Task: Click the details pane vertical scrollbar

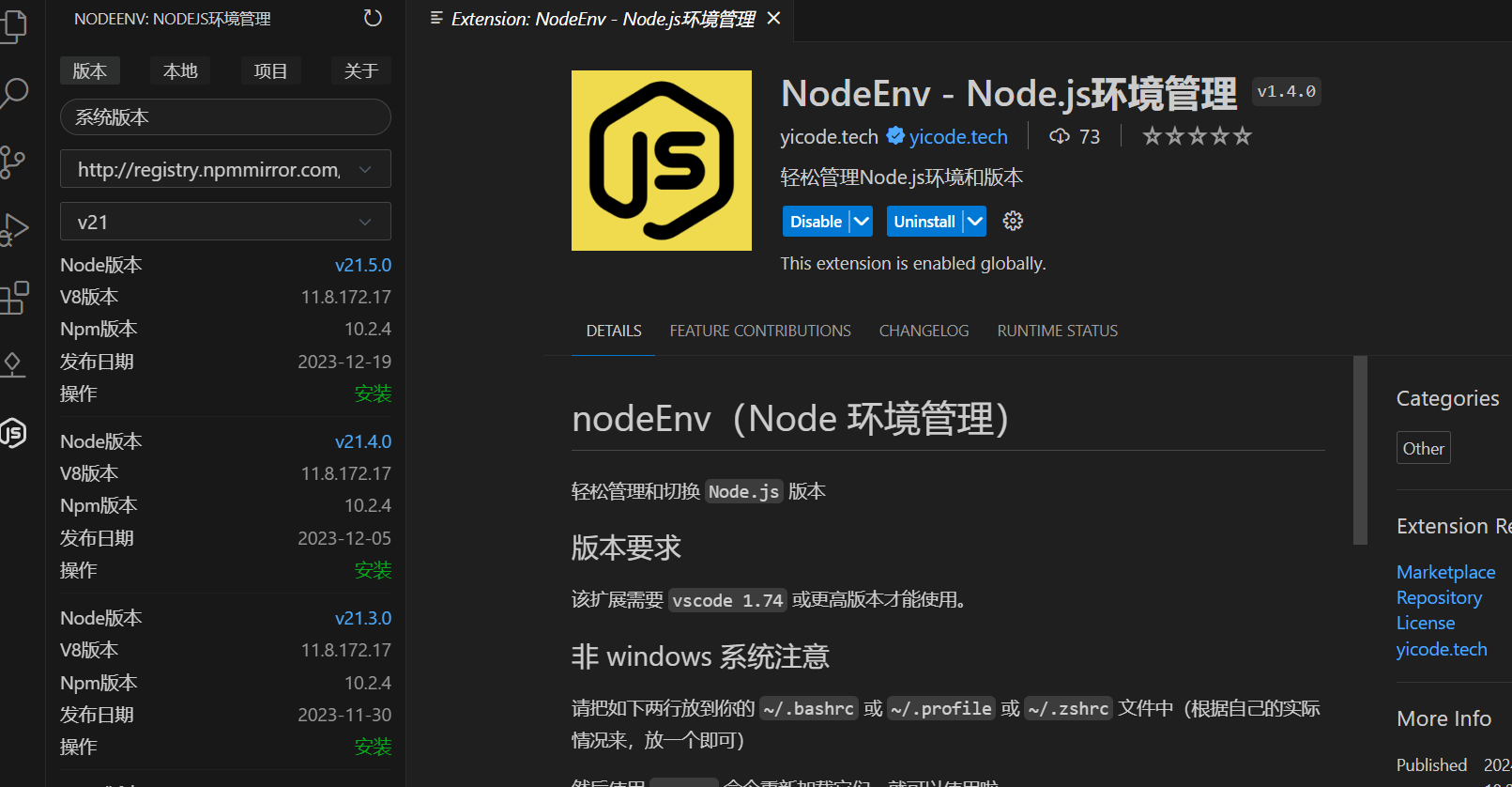Action: 1360,450
